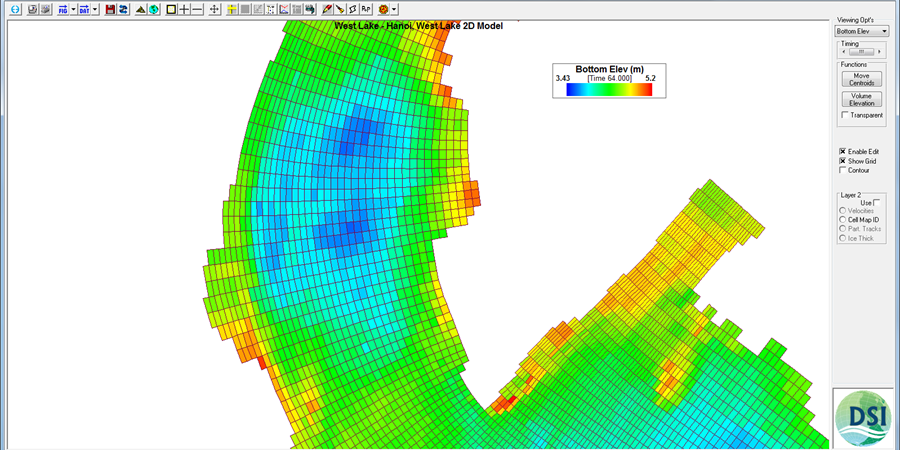Image resolution: width=900 pixels, height=450 pixels.
Task: Click the blue FIG export icon
Action: click(x=63, y=9)
